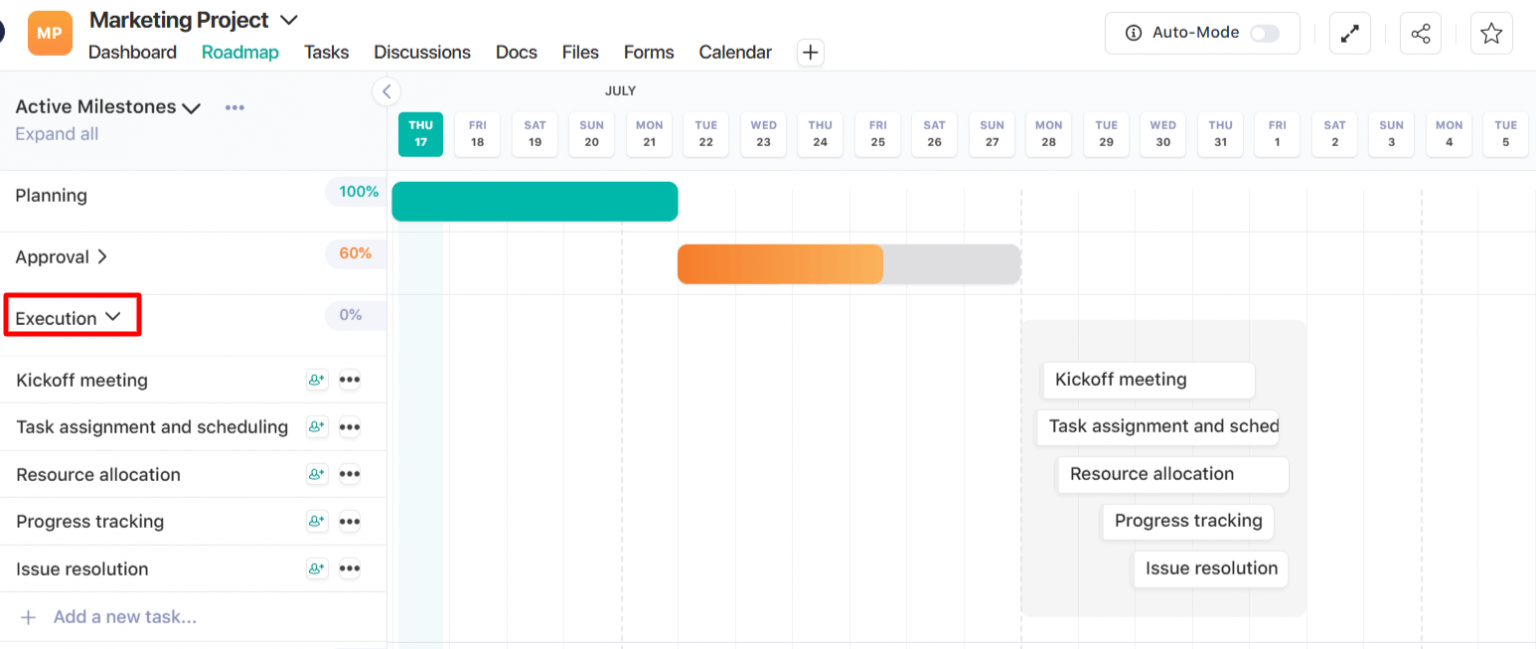Open more options for Resource allocation
Image resolution: width=1536 pixels, height=649 pixels.
pyautogui.click(x=350, y=474)
